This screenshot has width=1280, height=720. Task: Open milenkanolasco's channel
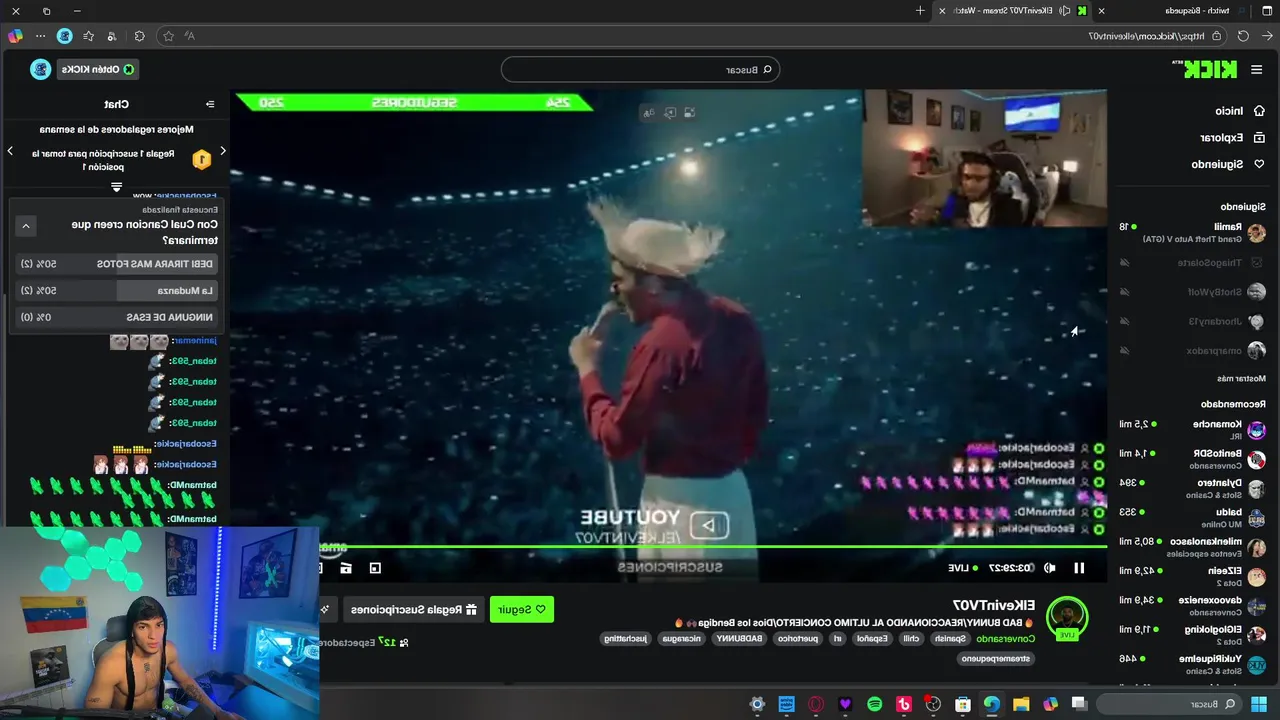point(1193,547)
